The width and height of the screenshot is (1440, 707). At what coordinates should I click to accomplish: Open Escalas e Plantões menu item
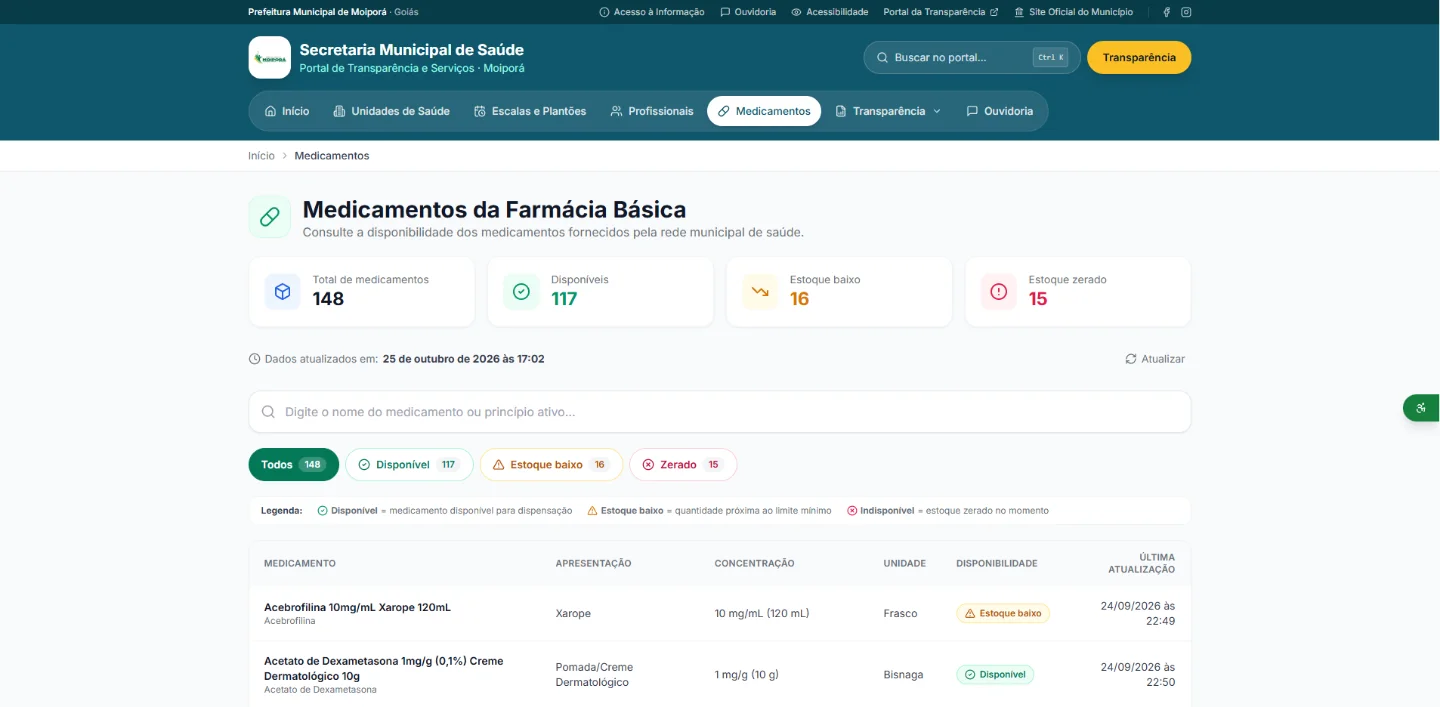(530, 111)
